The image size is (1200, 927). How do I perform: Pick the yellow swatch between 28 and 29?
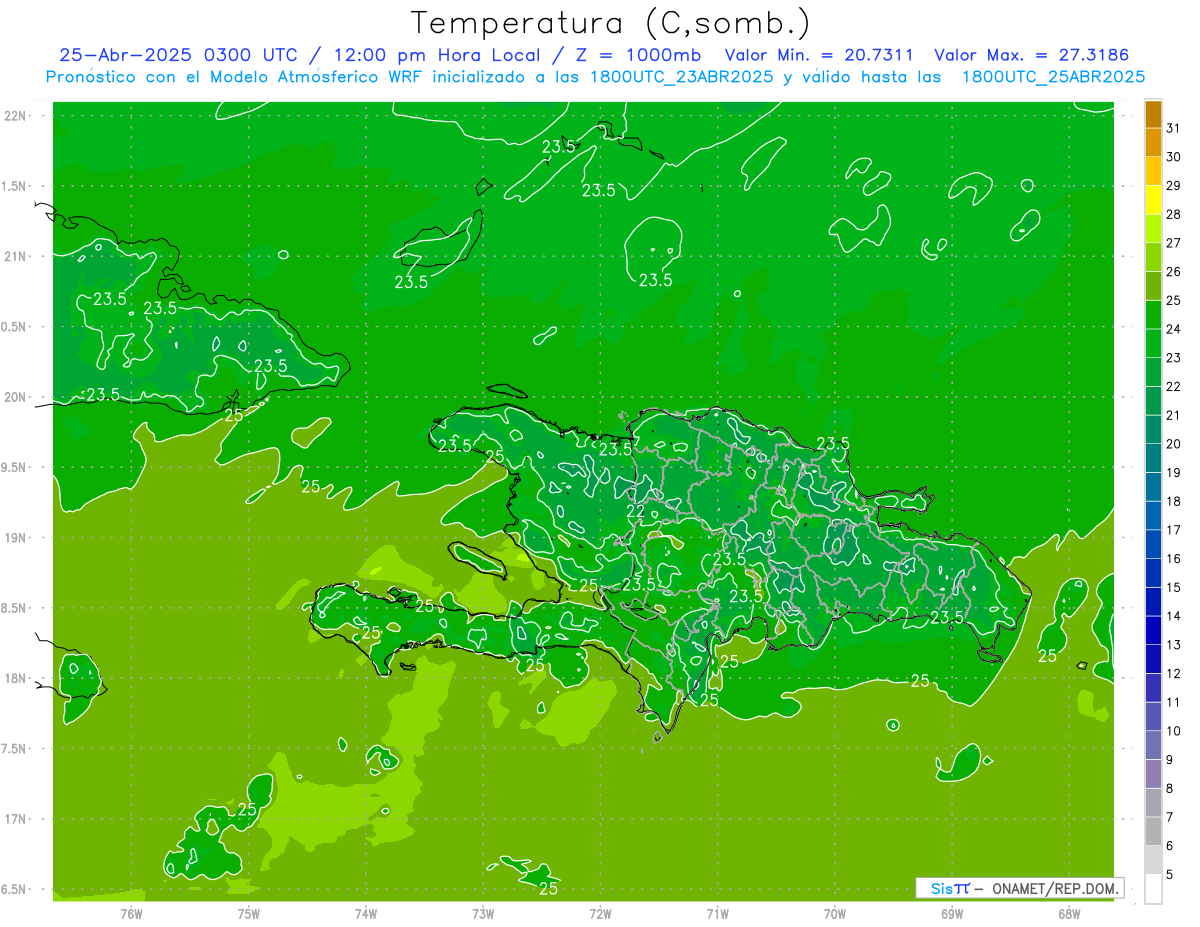(1153, 200)
